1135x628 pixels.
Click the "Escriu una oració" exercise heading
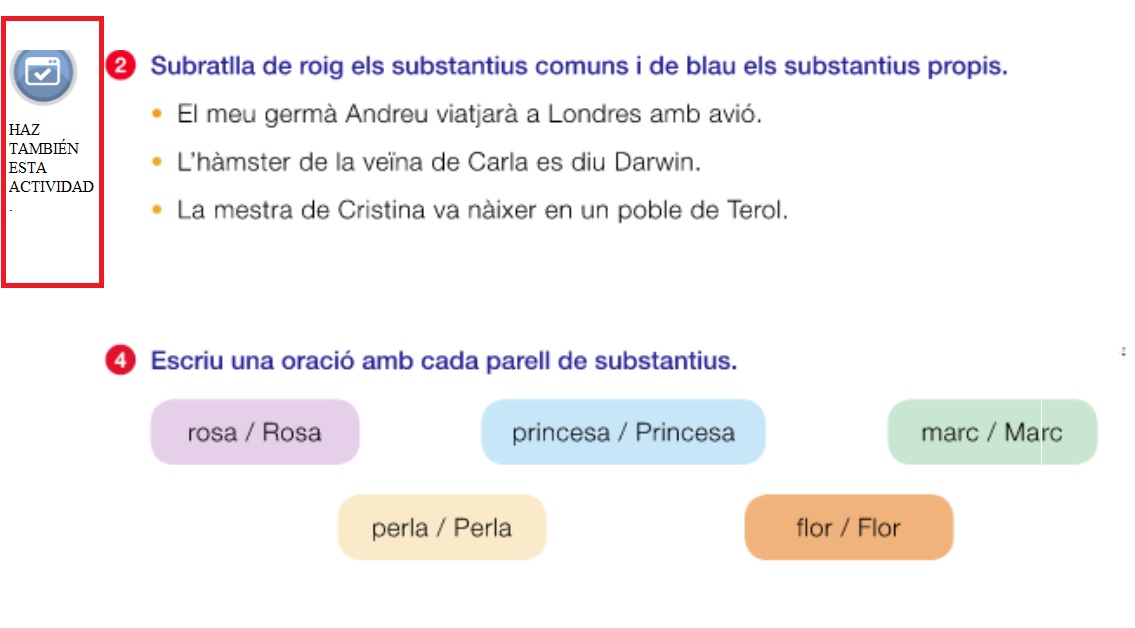[443, 361]
